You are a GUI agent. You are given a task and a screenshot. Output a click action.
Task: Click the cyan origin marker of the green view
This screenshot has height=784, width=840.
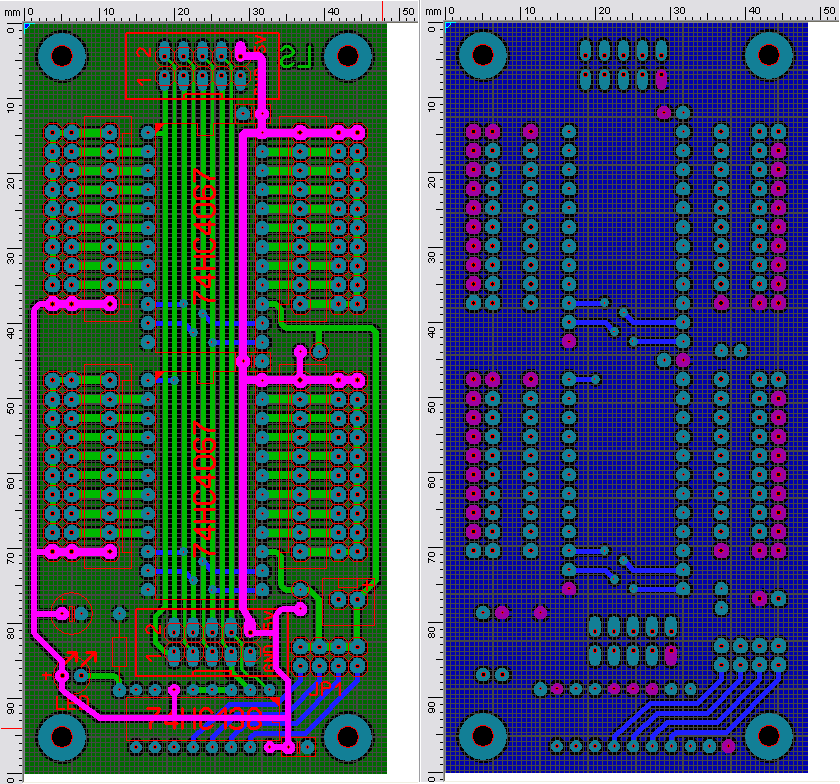click(x=28, y=26)
